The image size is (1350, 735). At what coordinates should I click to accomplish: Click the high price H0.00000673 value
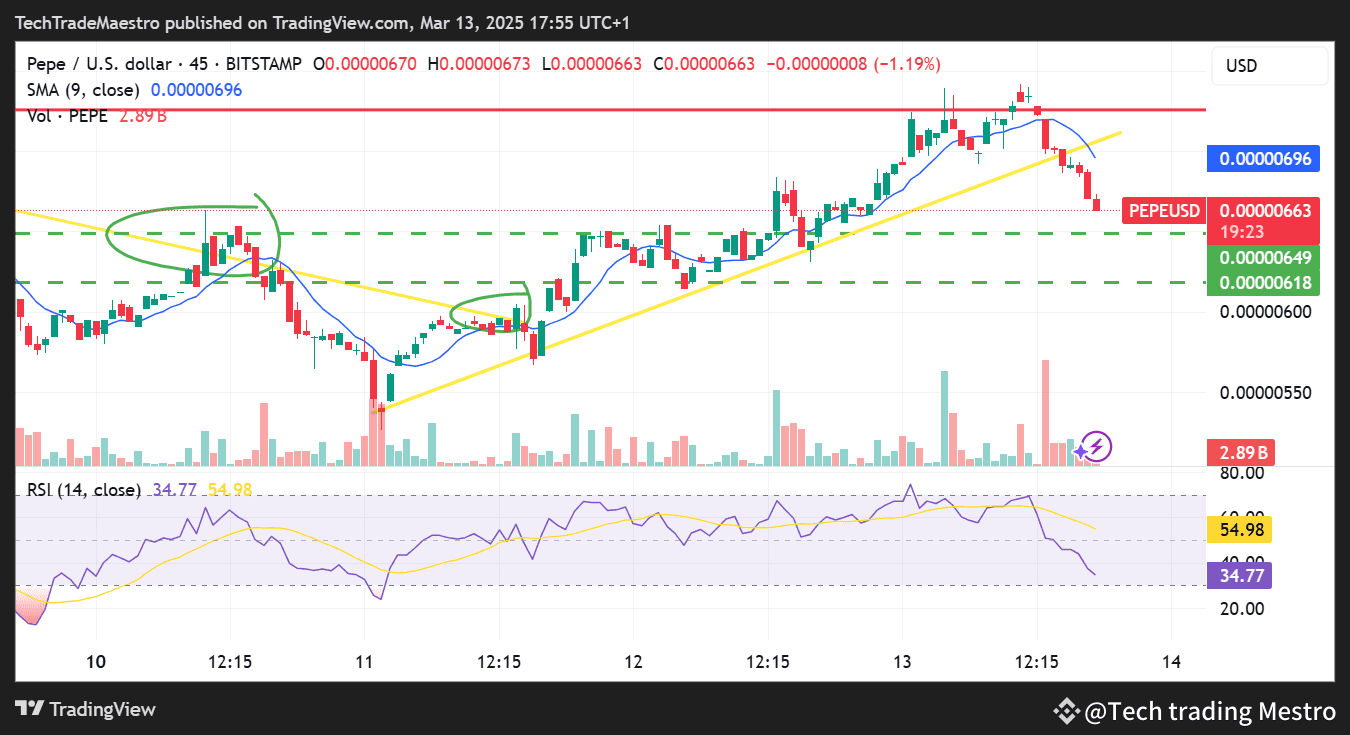479,64
